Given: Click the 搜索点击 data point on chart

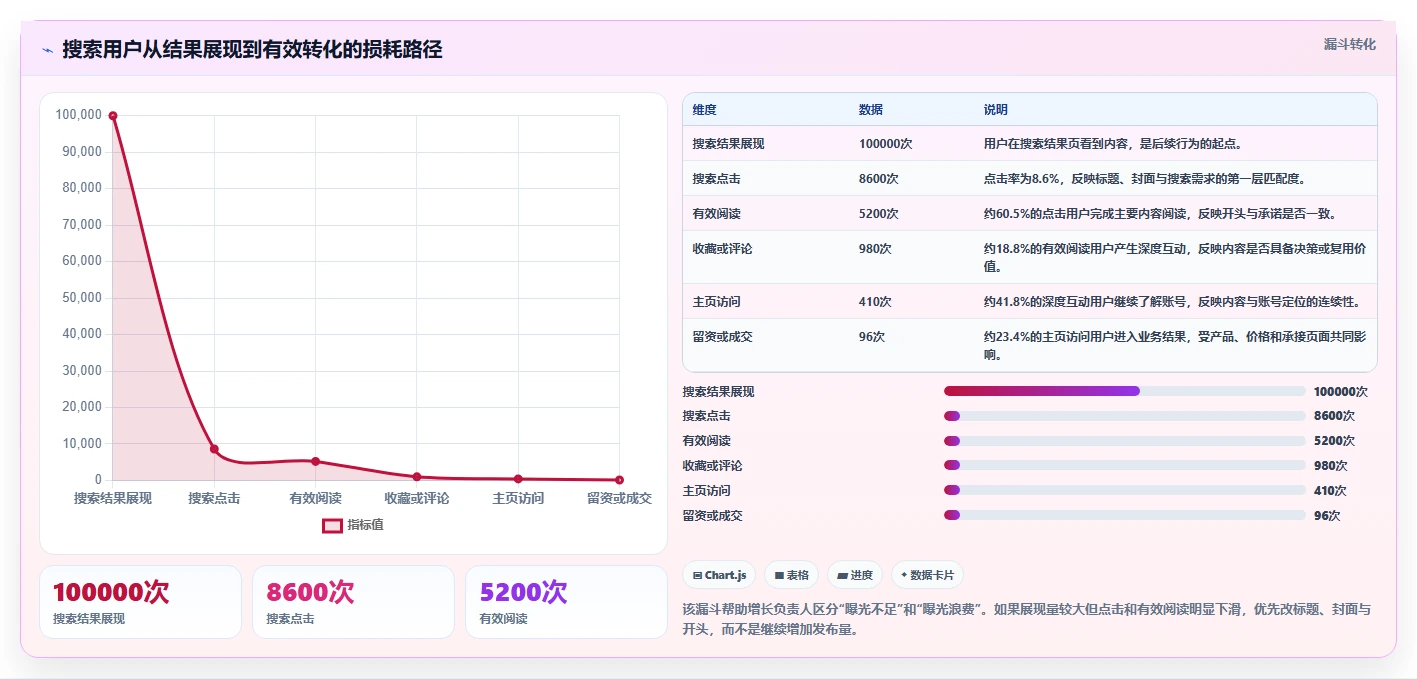Looking at the screenshot, I should click(x=214, y=449).
